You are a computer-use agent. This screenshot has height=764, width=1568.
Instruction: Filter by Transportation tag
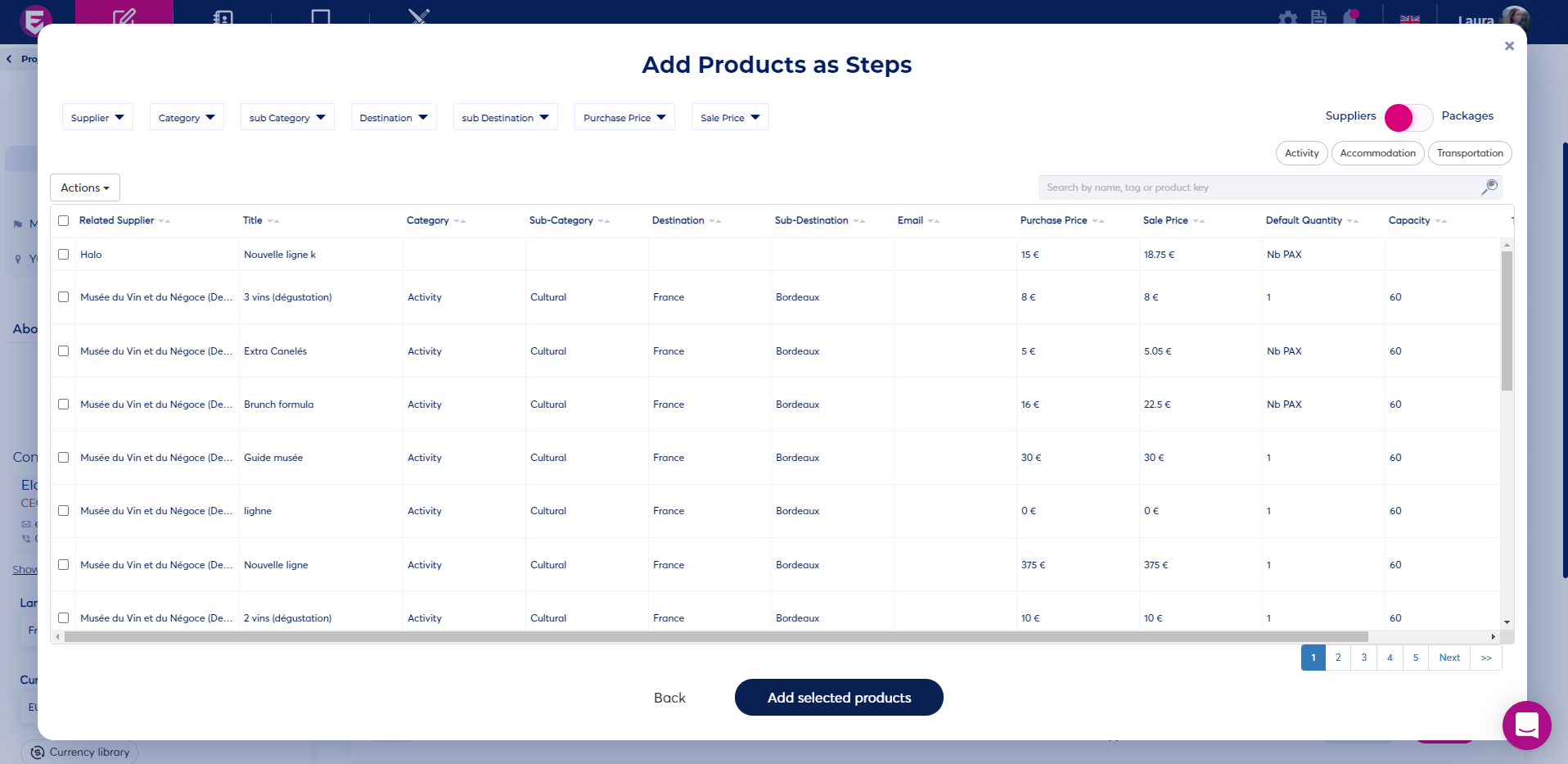click(x=1470, y=153)
